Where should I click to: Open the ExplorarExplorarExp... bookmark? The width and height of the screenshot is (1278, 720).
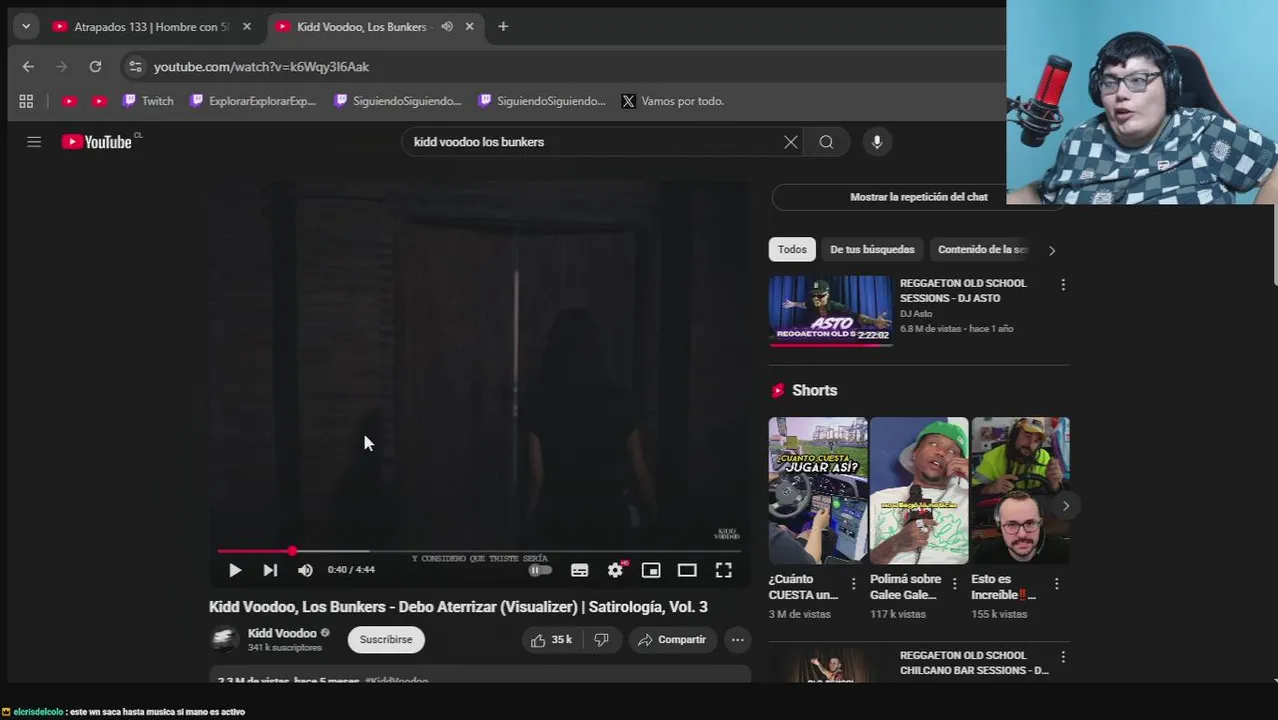253,101
